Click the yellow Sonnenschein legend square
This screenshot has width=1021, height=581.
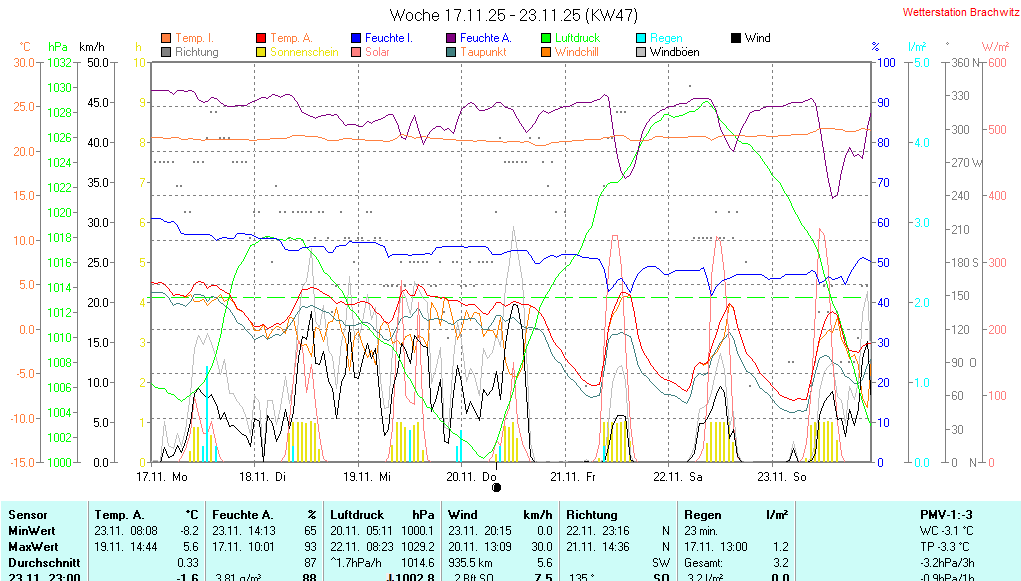click(261, 52)
